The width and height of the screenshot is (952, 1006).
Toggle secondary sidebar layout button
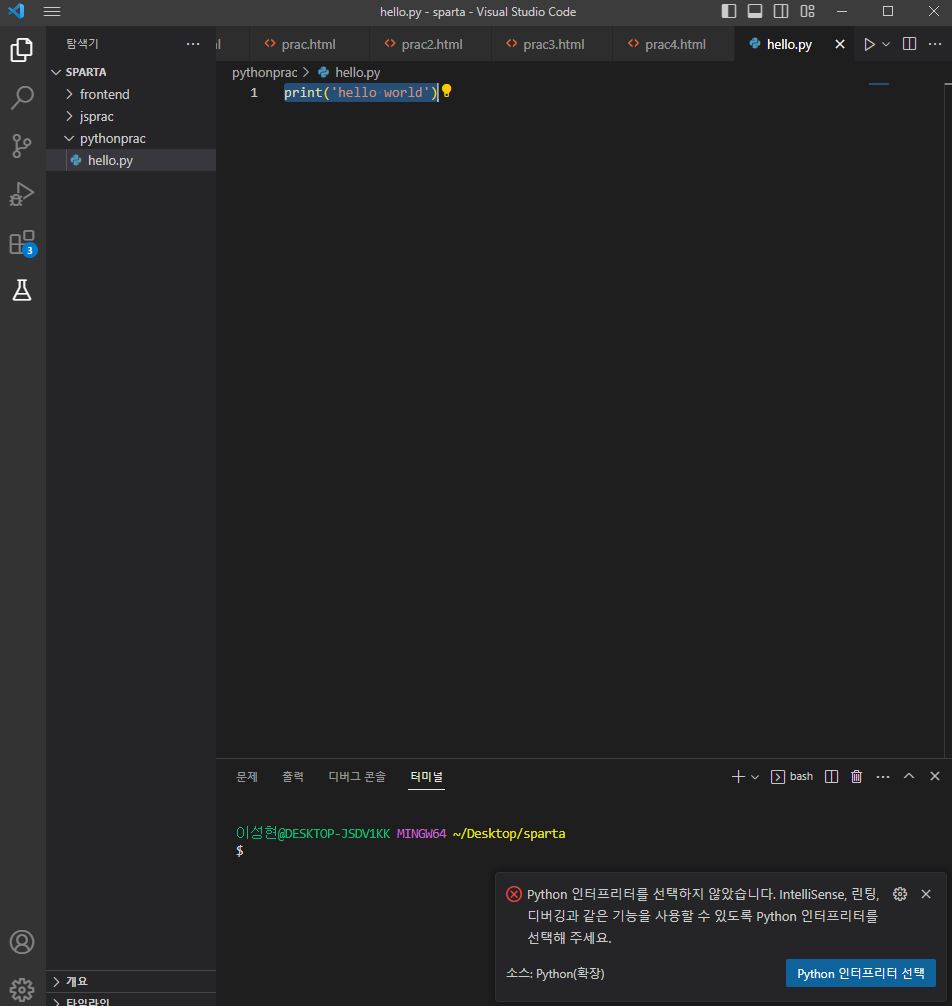781,11
